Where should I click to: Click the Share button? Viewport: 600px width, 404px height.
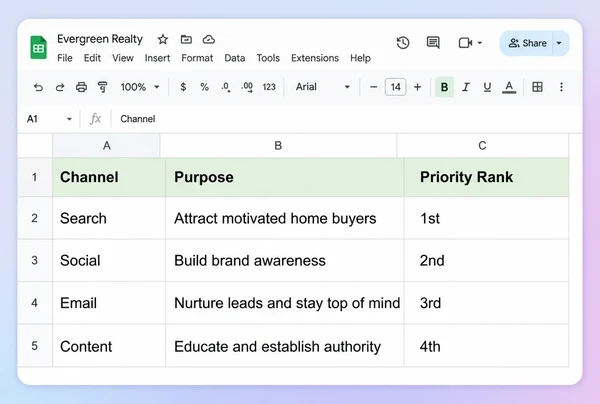pyautogui.click(x=527, y=43)
